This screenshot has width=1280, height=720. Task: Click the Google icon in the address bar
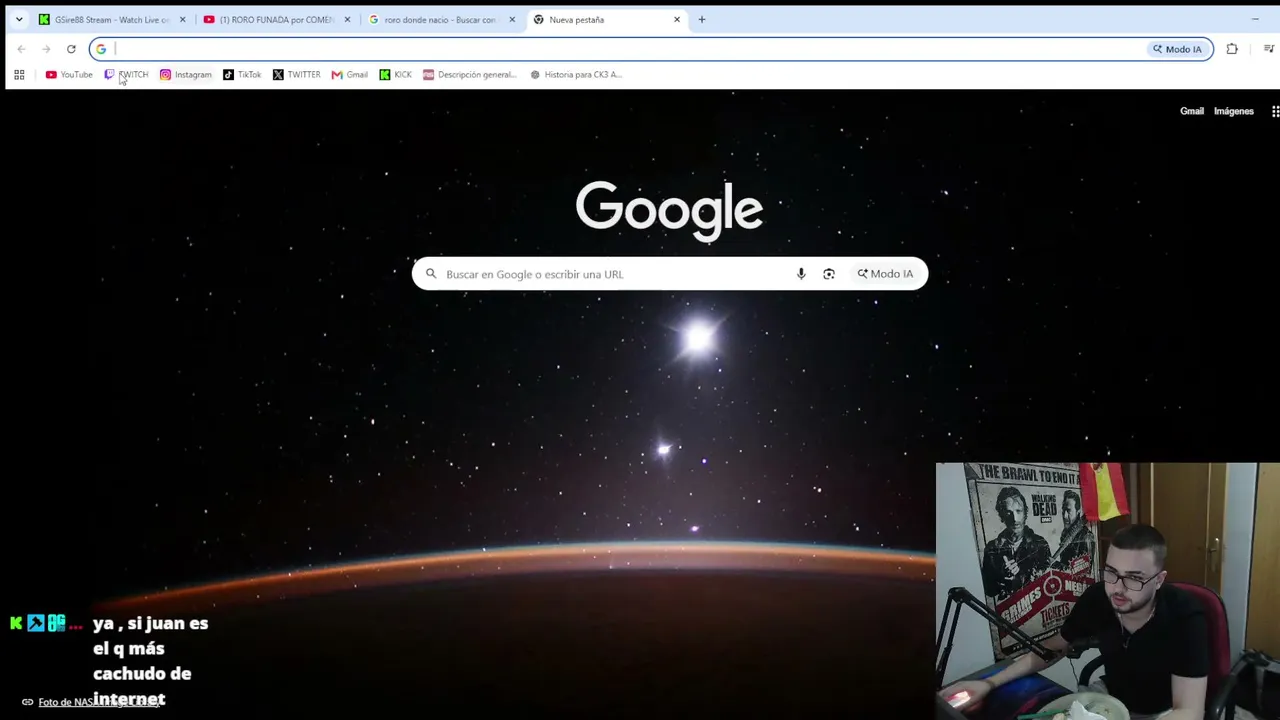pos(101,49)
